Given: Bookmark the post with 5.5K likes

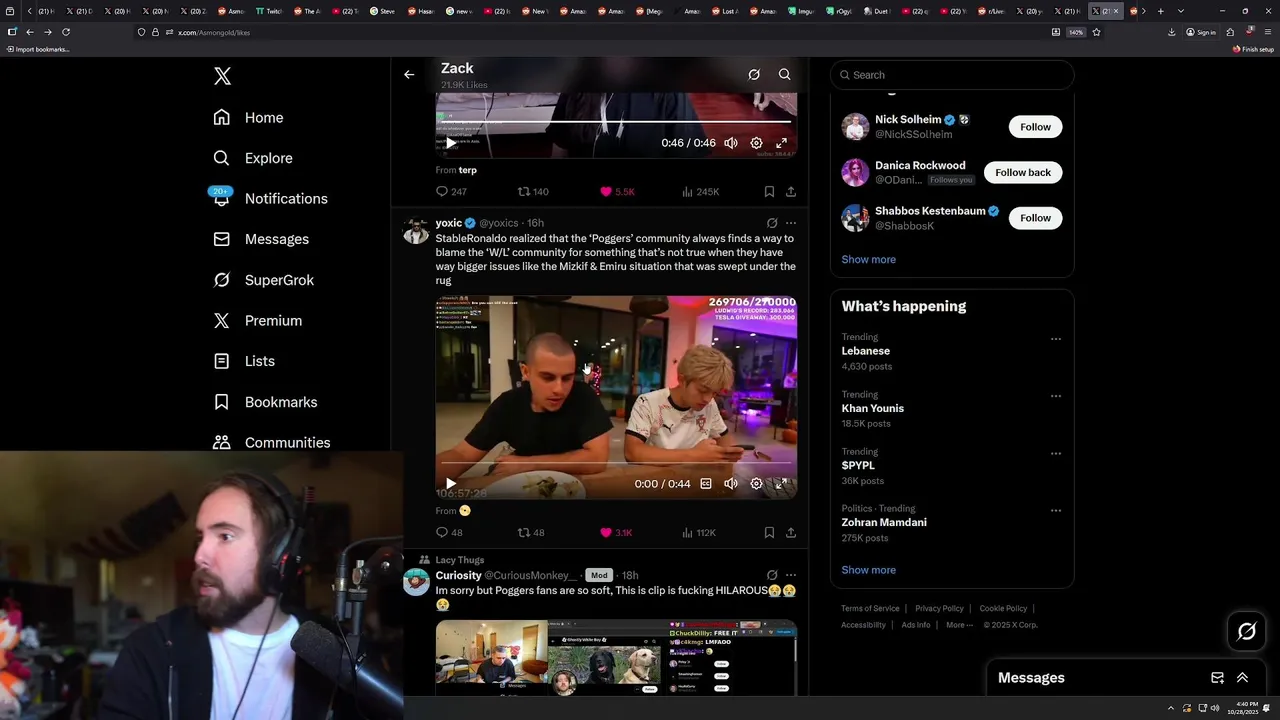Looking at the screenshot, I should click(x=769, y=191).
